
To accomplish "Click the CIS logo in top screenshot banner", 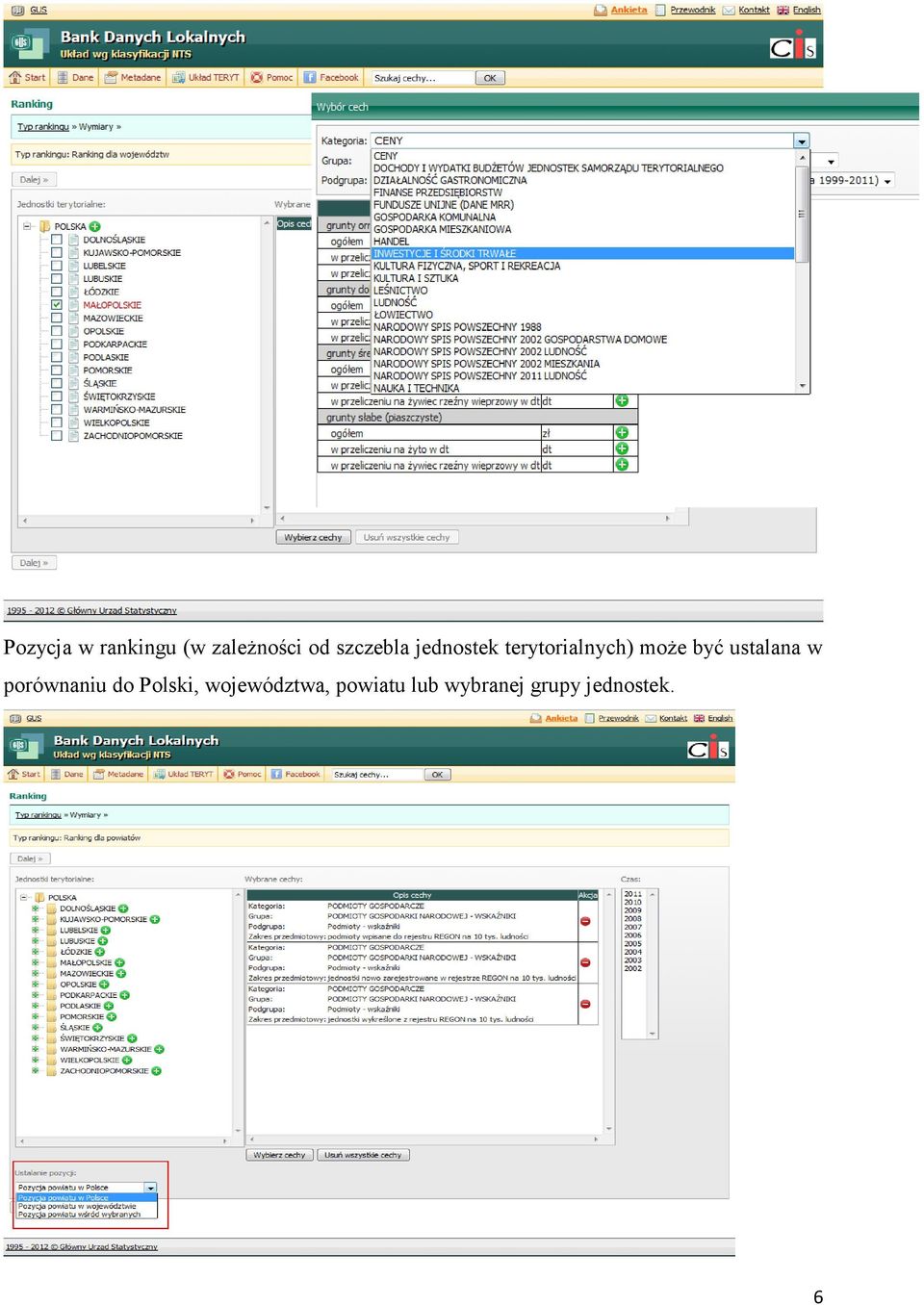I will point(793,46).
